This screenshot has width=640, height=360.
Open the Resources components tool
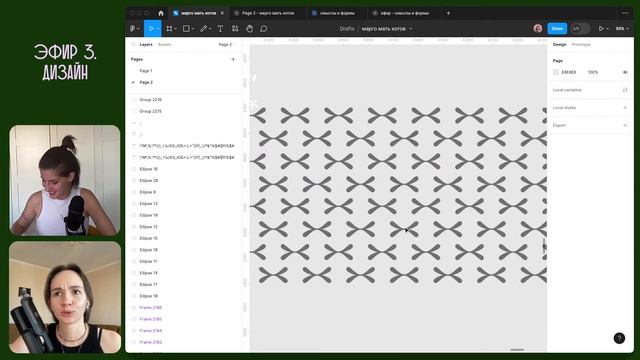click(x=235, y=29)
